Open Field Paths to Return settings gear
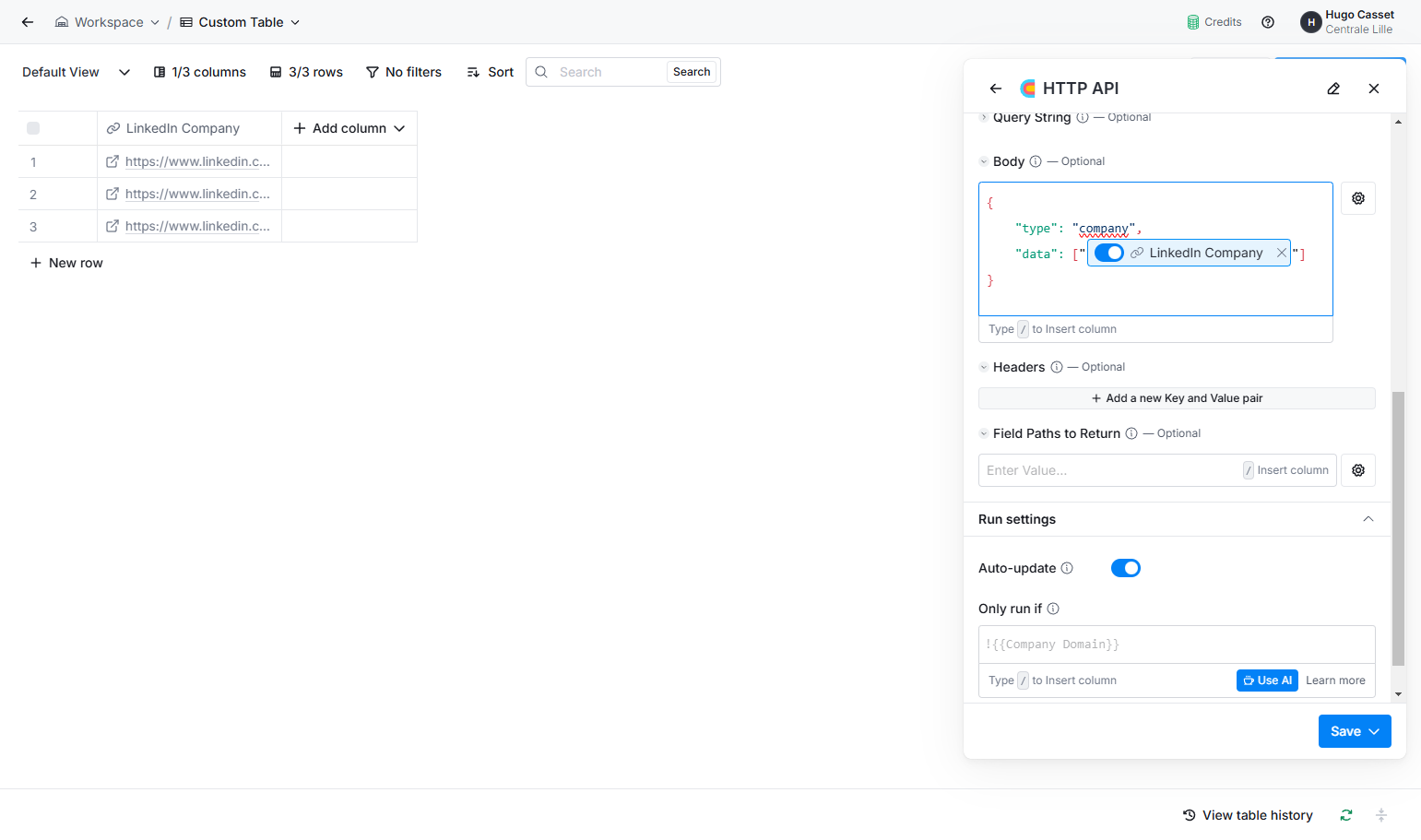The width and height of the screenshot is (1421, 840). point(1358,470)
